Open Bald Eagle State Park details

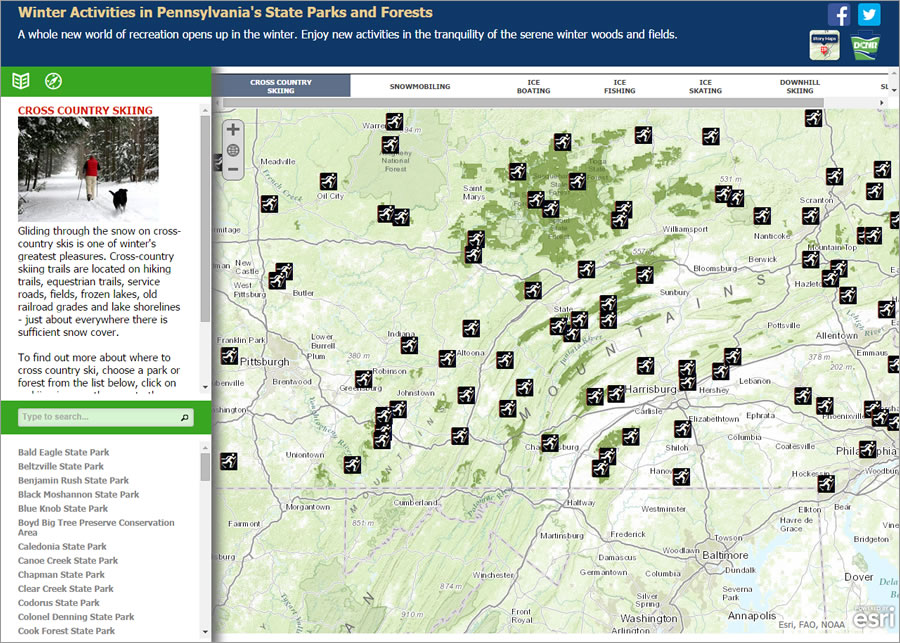[x=63, y=452]
